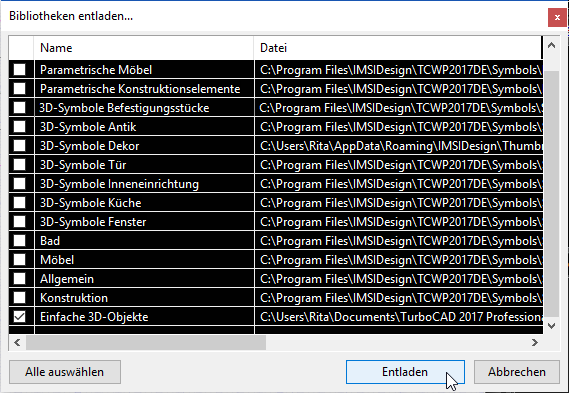
Task: Check the Parametrische Möbel checkbox
Action: pos(20,70)
